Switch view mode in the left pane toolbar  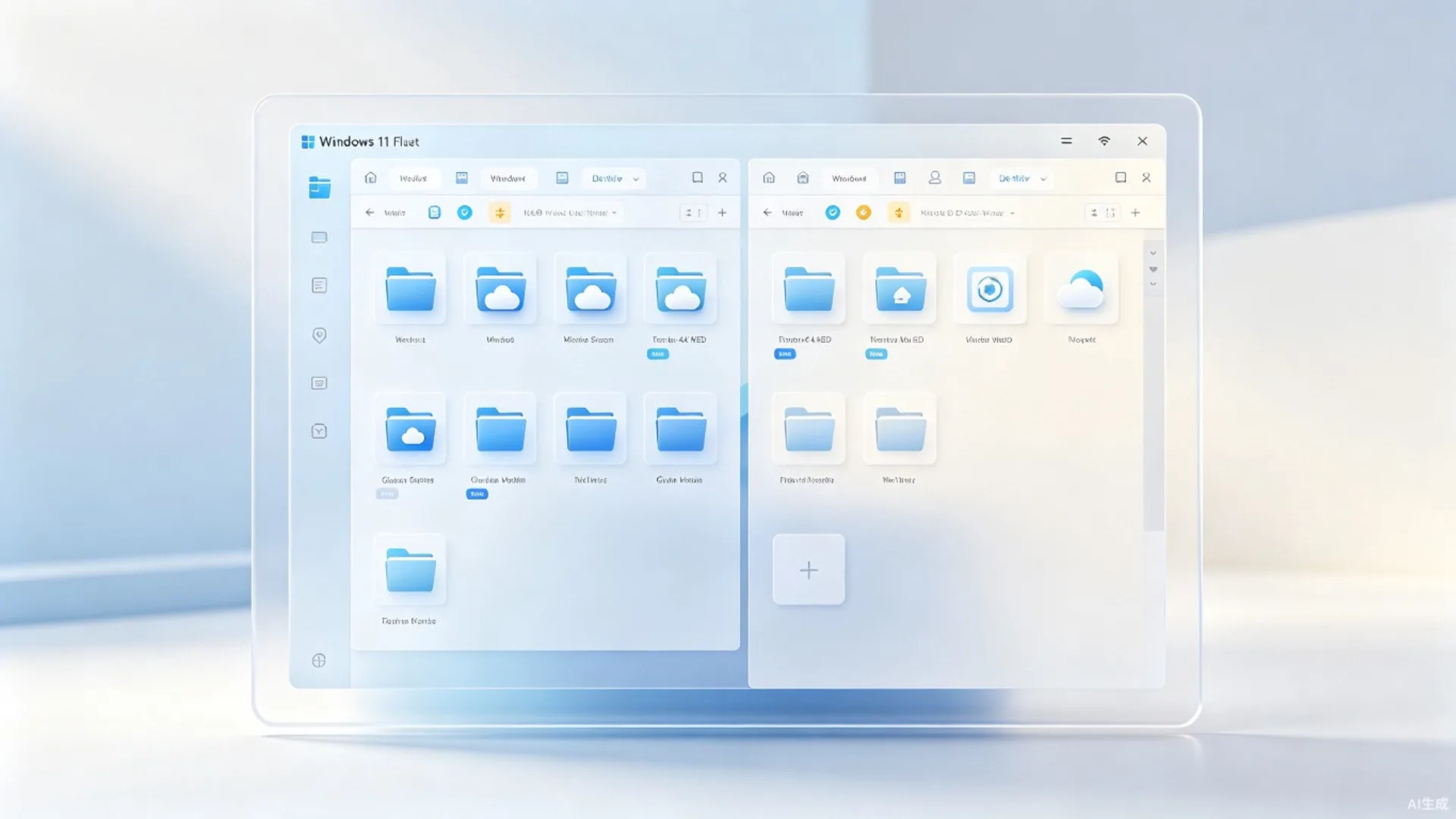[x=693, y=213]
